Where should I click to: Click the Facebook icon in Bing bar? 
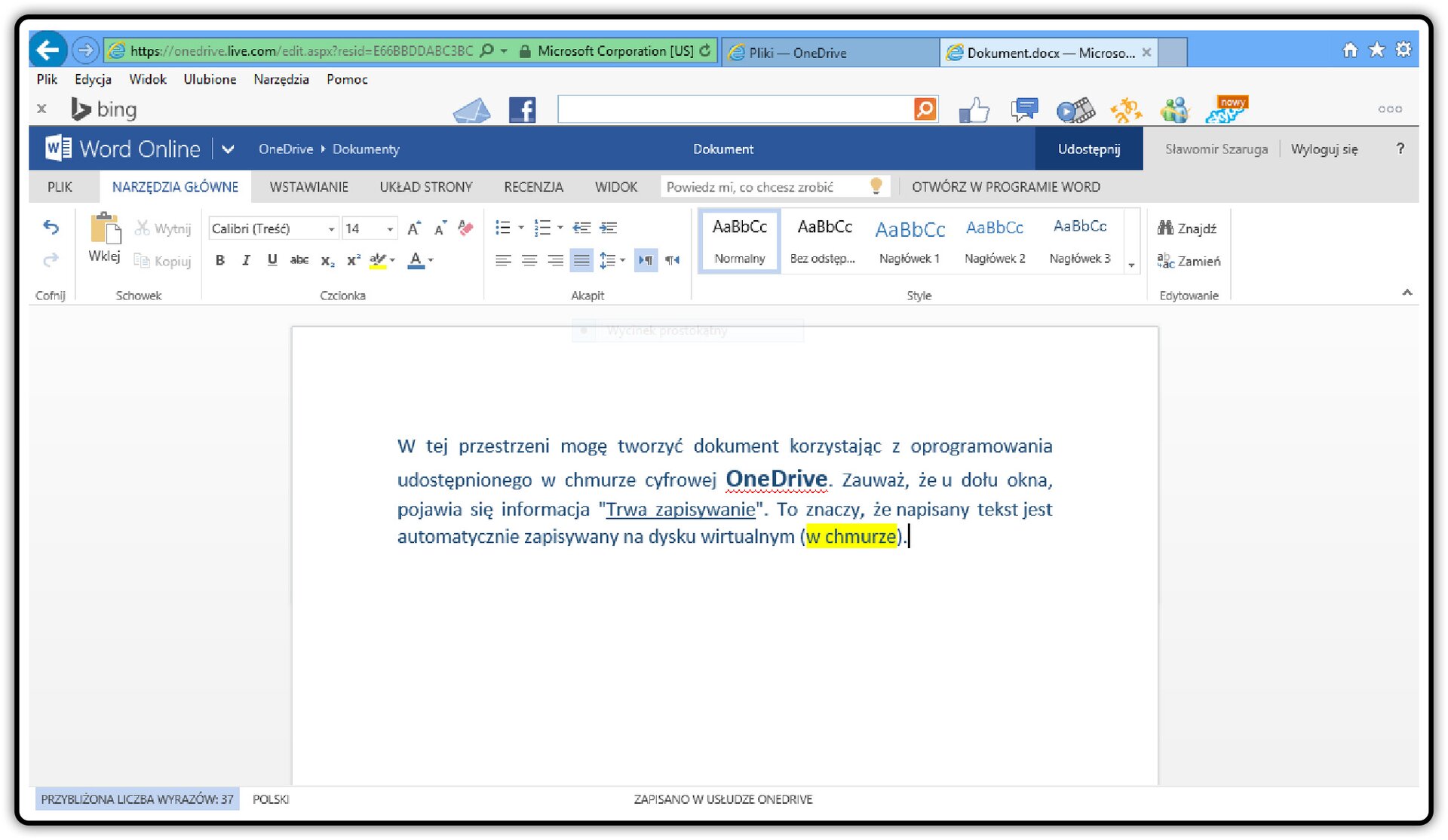coord(522,110)
